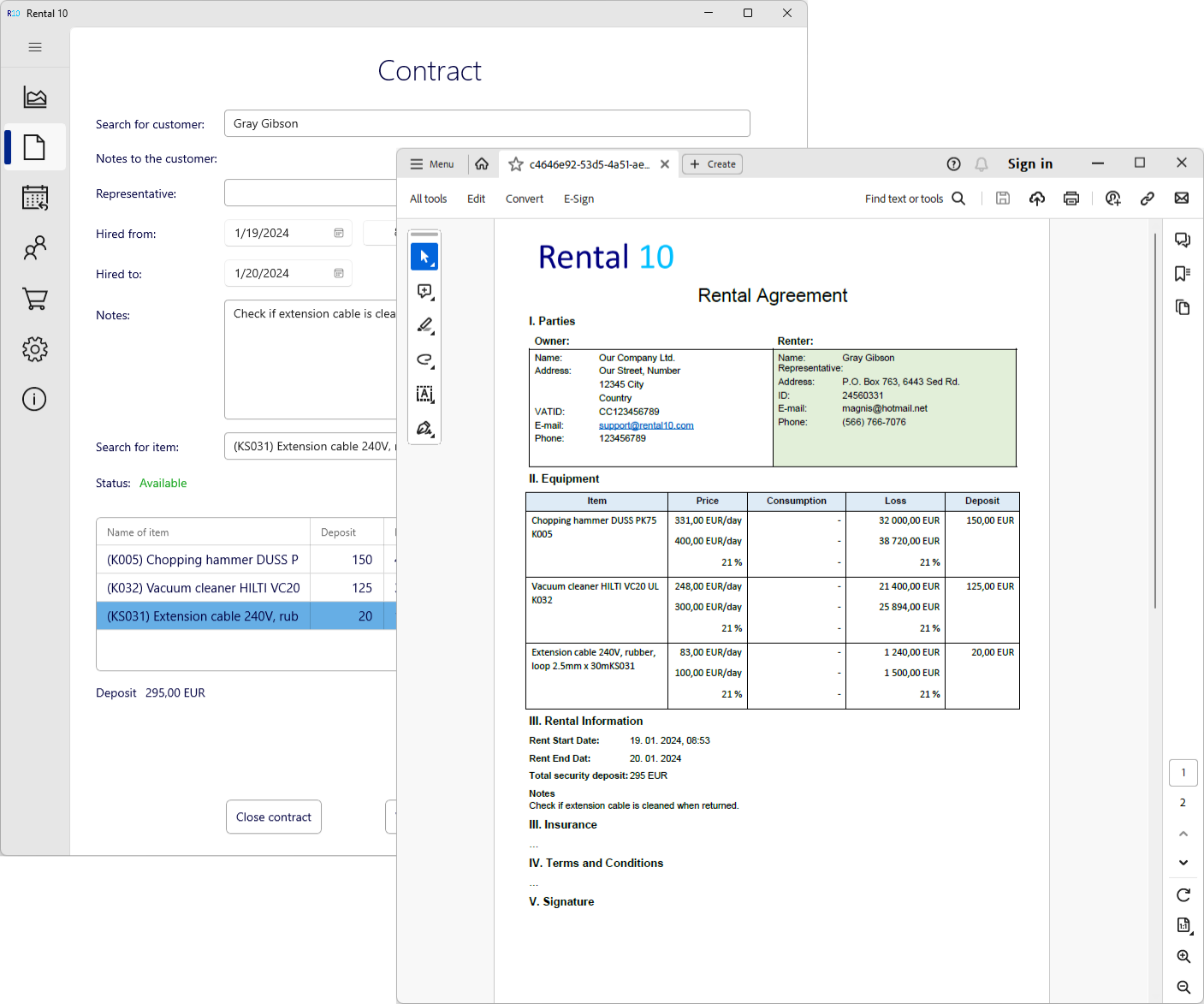Open the E-Sign tab in the PDF viewer

pyautogui.click(x=578, y=199)
